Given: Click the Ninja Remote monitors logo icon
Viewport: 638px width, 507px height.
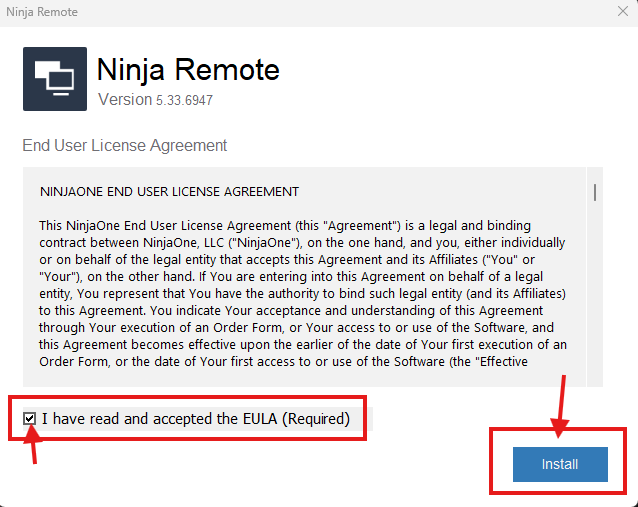Looking at the screenshot, I should [x=54, y=78].
